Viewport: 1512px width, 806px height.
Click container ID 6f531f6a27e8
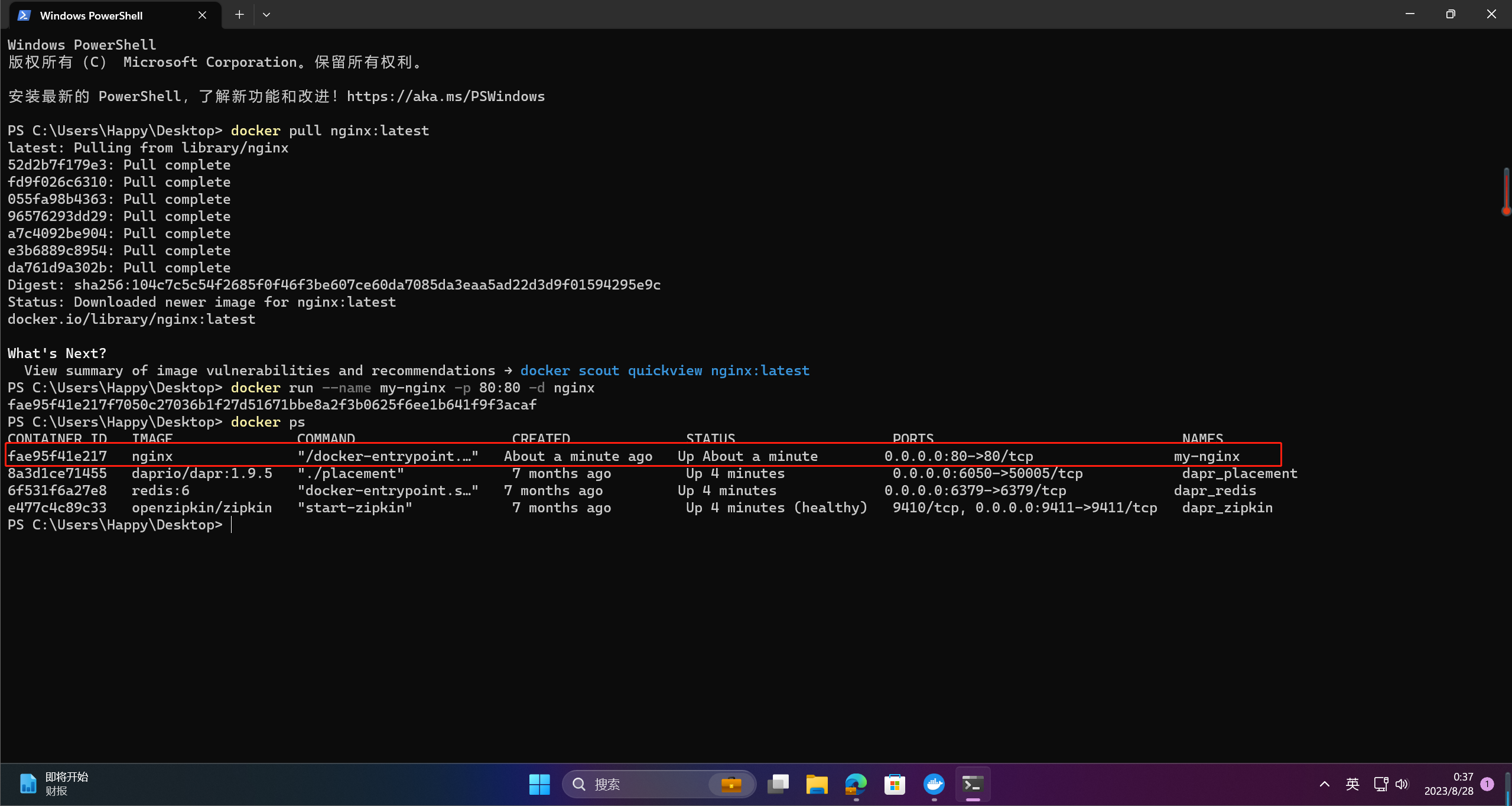(x=57, y=490)
